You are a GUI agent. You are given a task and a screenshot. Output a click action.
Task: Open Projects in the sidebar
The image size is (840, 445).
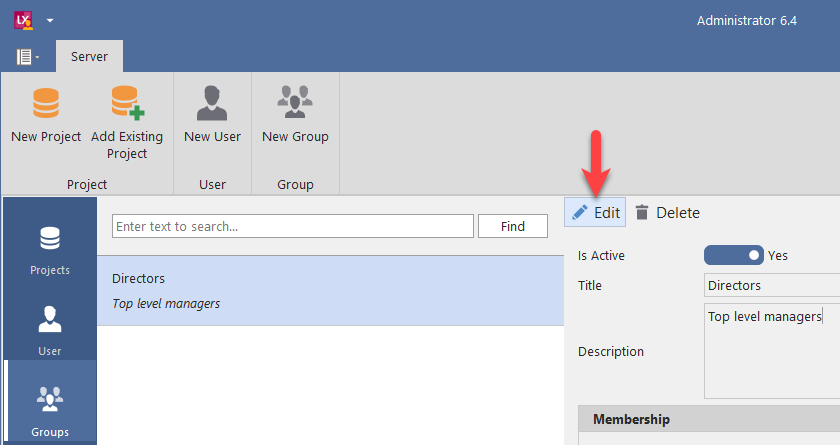[50, 250]
